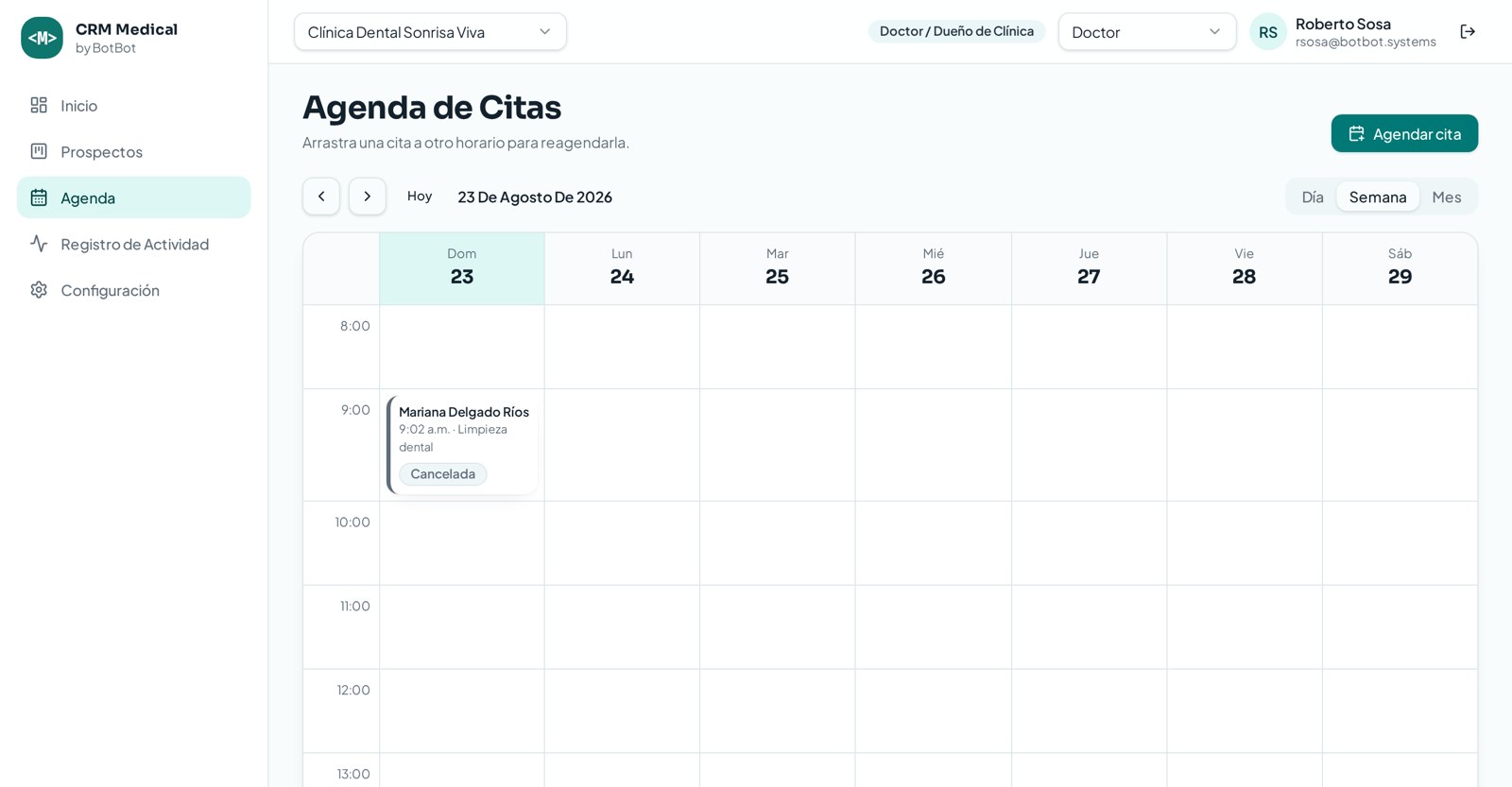Switch to Mes view

(x=1447, y=197)
